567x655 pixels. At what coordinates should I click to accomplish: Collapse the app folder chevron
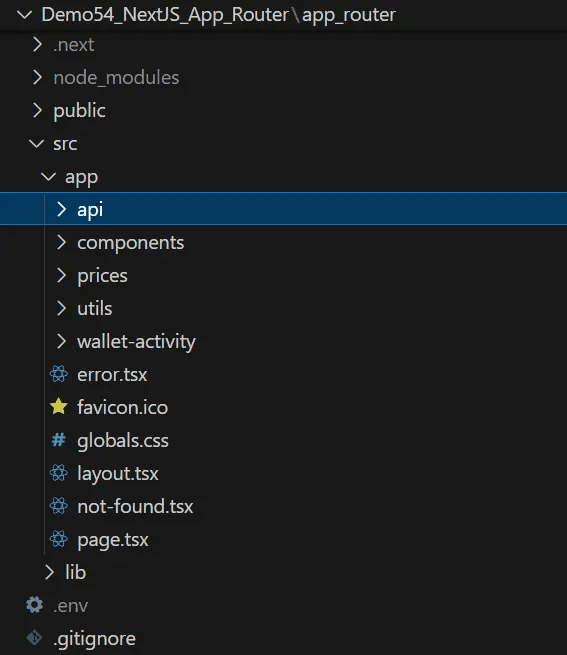48,177
